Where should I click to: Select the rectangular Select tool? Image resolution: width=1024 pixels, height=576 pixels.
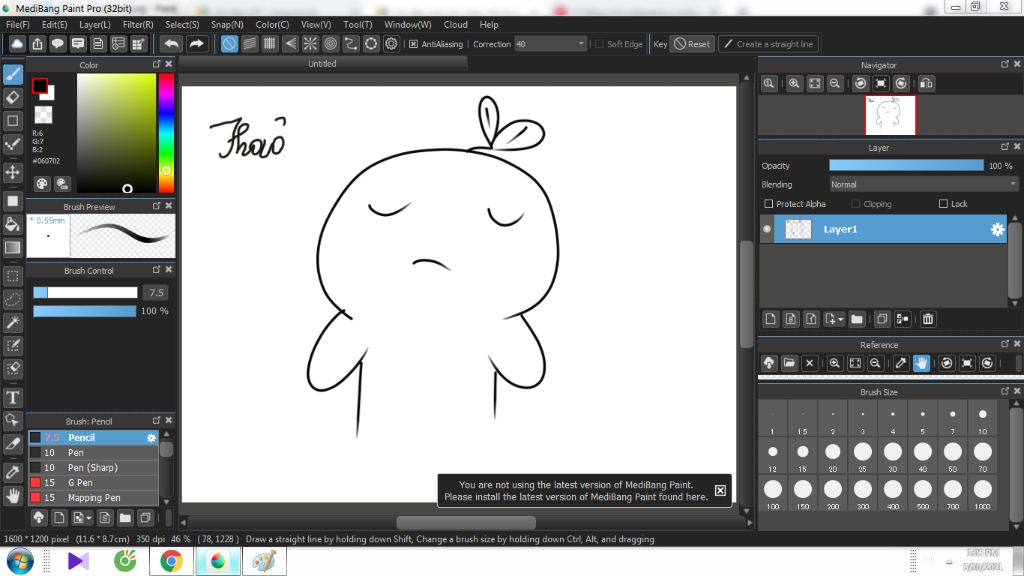(12, 276)
